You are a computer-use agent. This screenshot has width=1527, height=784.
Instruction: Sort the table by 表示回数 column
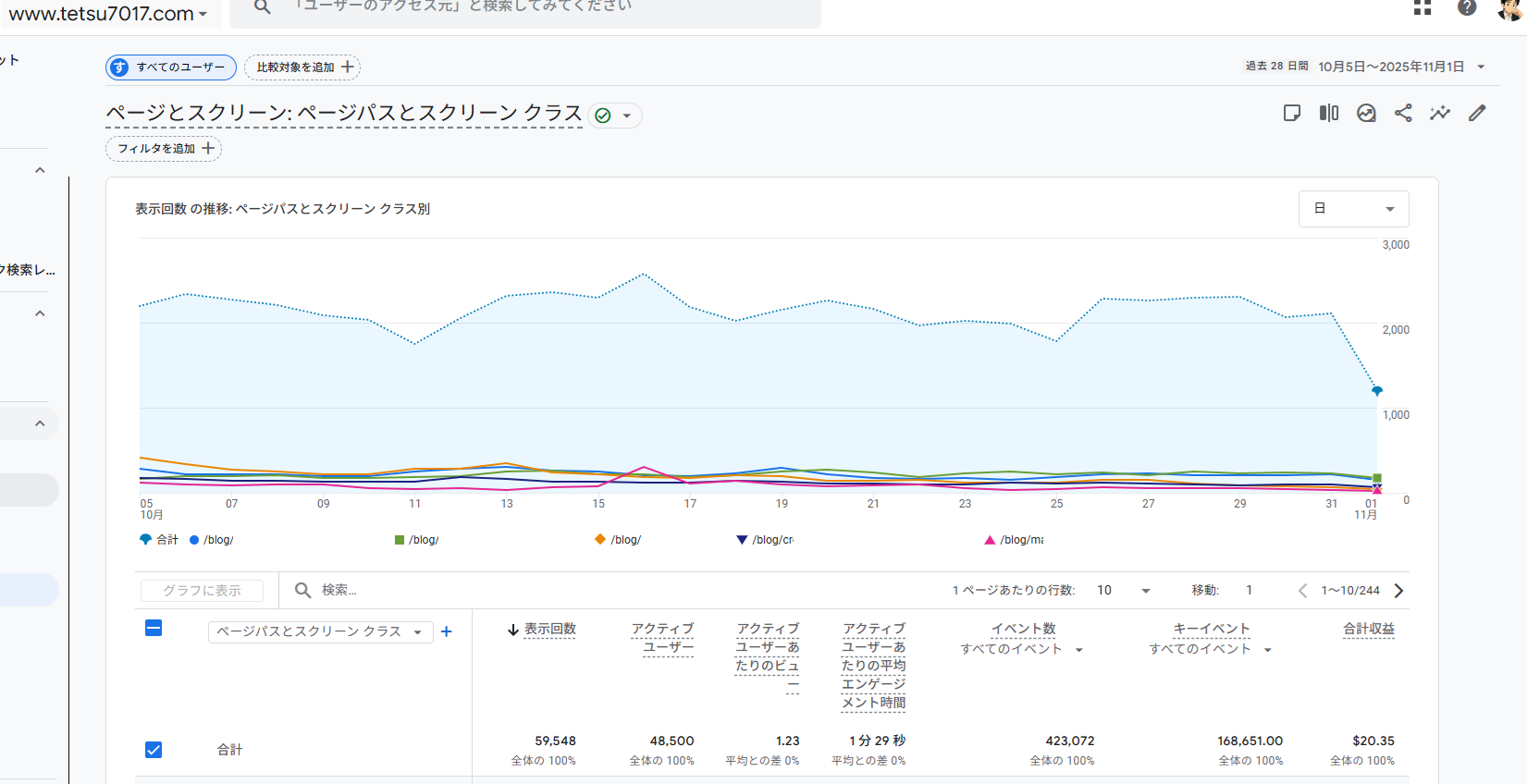point(549,629)
